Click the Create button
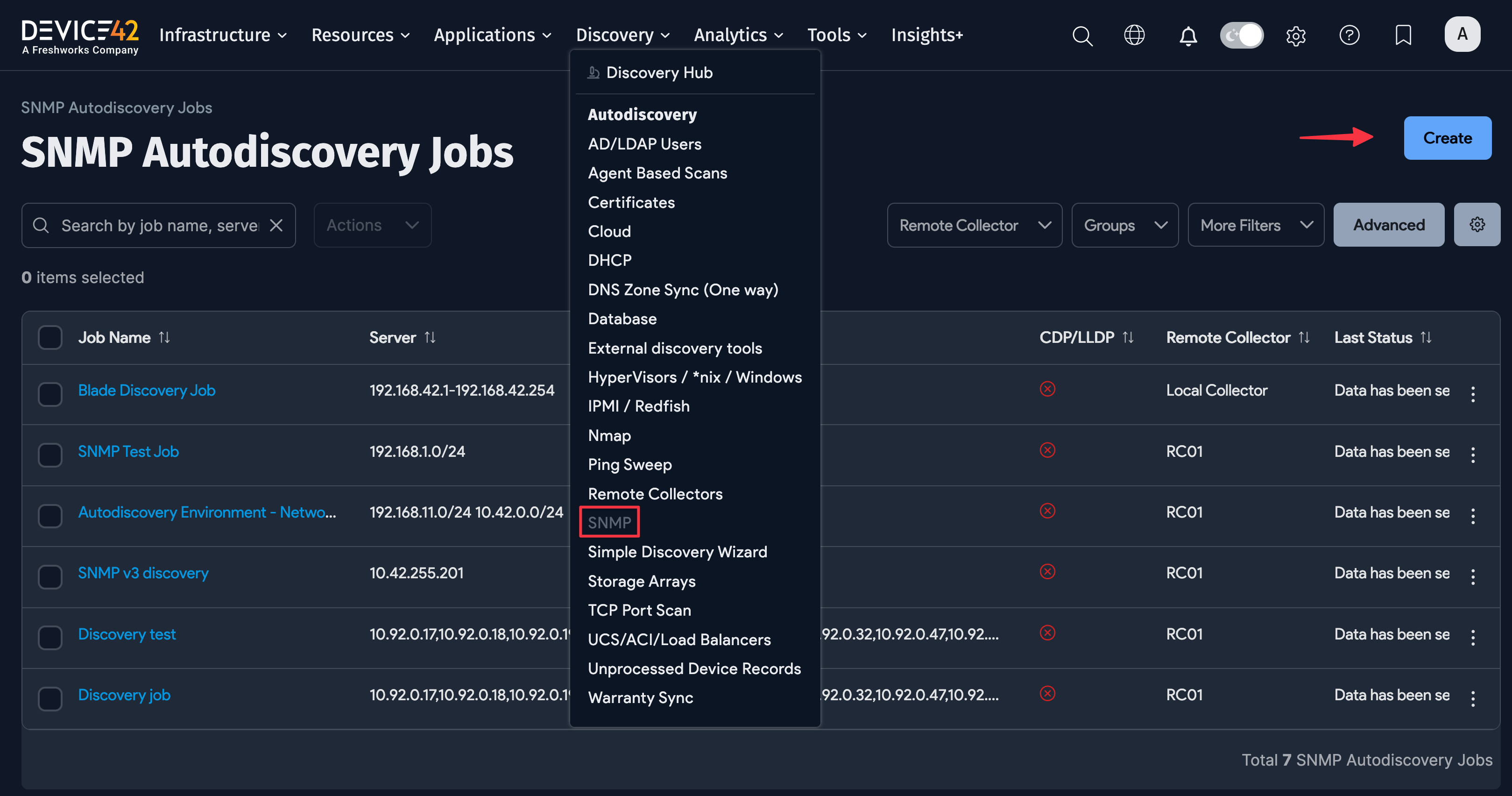1512x796 pixels. (x=1447, y=138)
